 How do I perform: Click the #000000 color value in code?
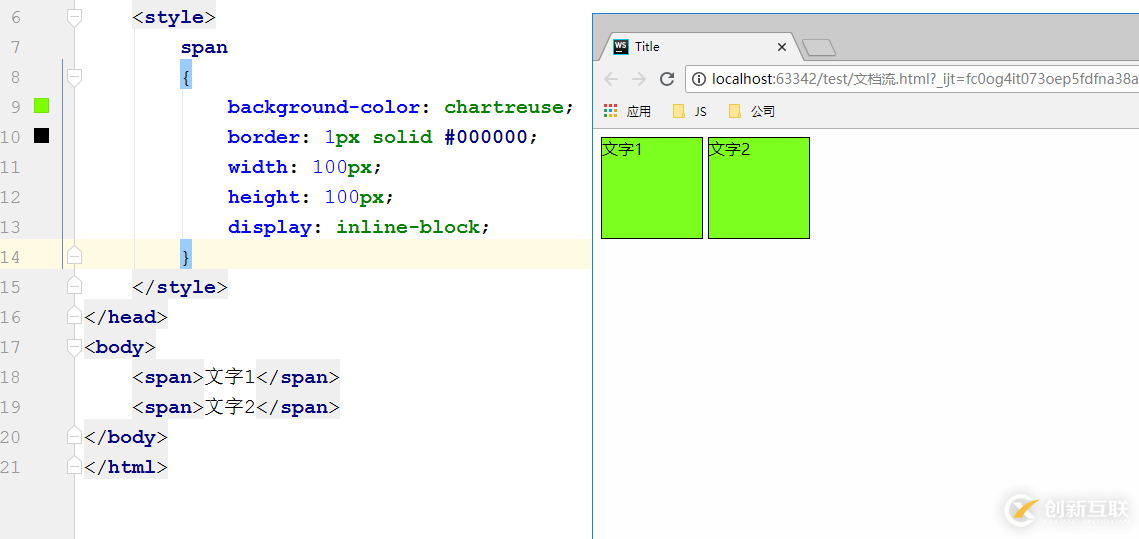486,137
